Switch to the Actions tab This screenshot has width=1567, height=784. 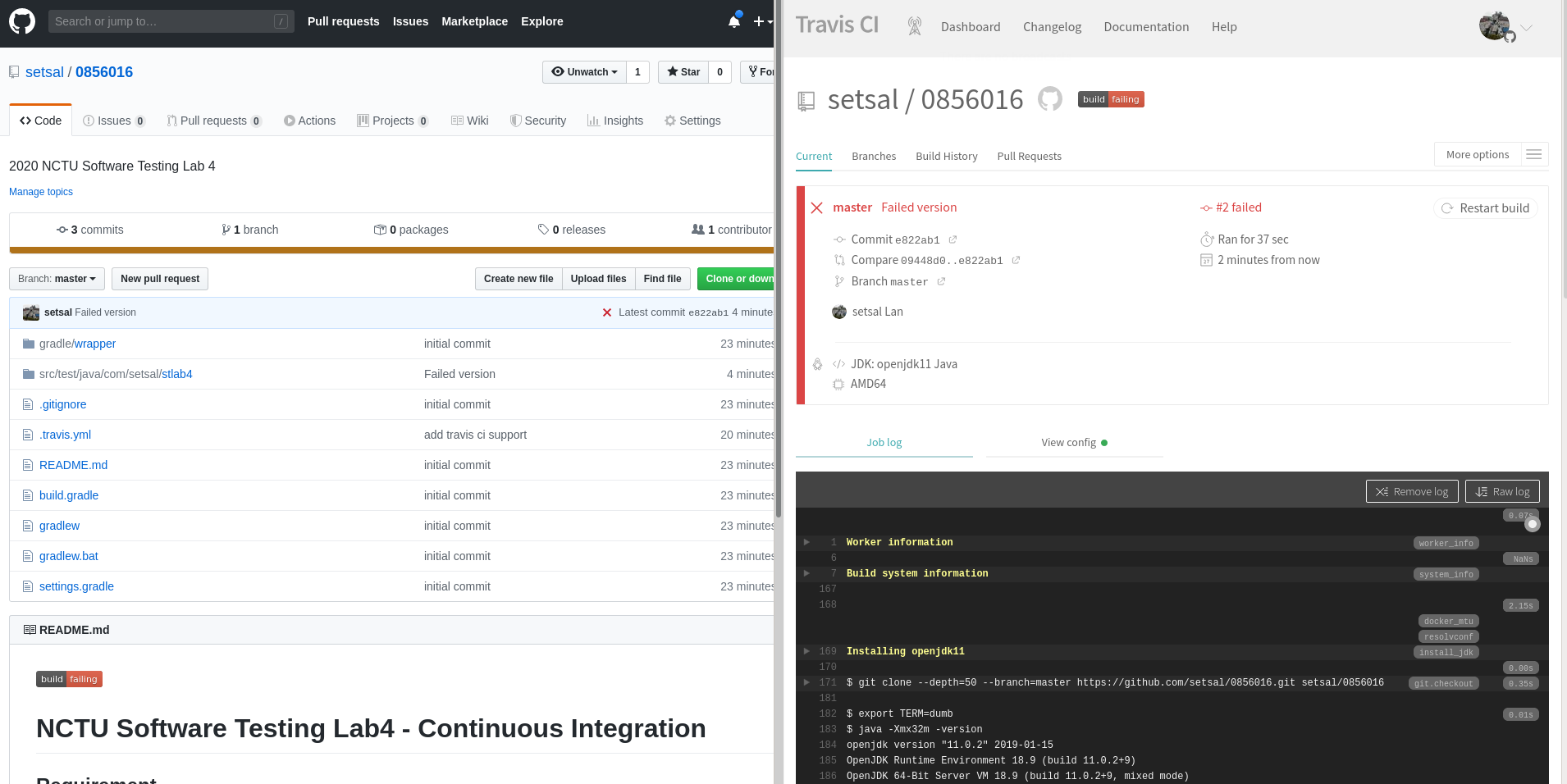pyautogui.click(x=310, y=121)
